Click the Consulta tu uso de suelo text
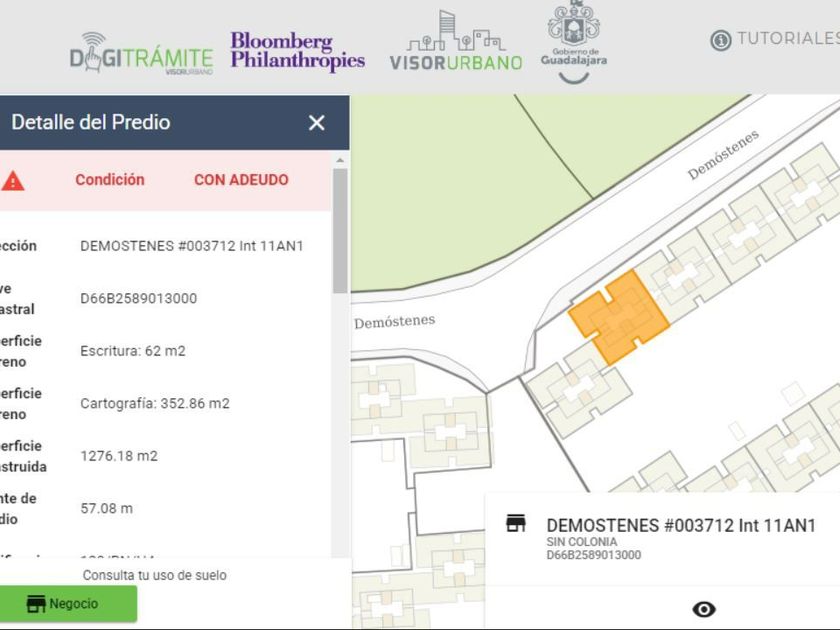The width and height of the screenshot is (840, 630). click(154, 575)
